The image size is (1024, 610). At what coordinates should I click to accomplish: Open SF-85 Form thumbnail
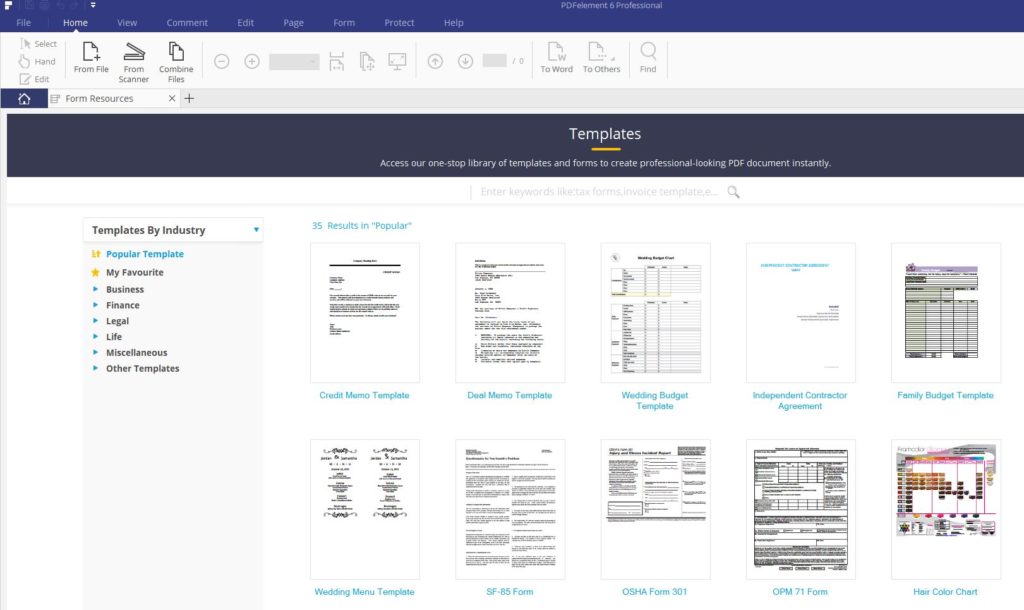pos(510,509)
